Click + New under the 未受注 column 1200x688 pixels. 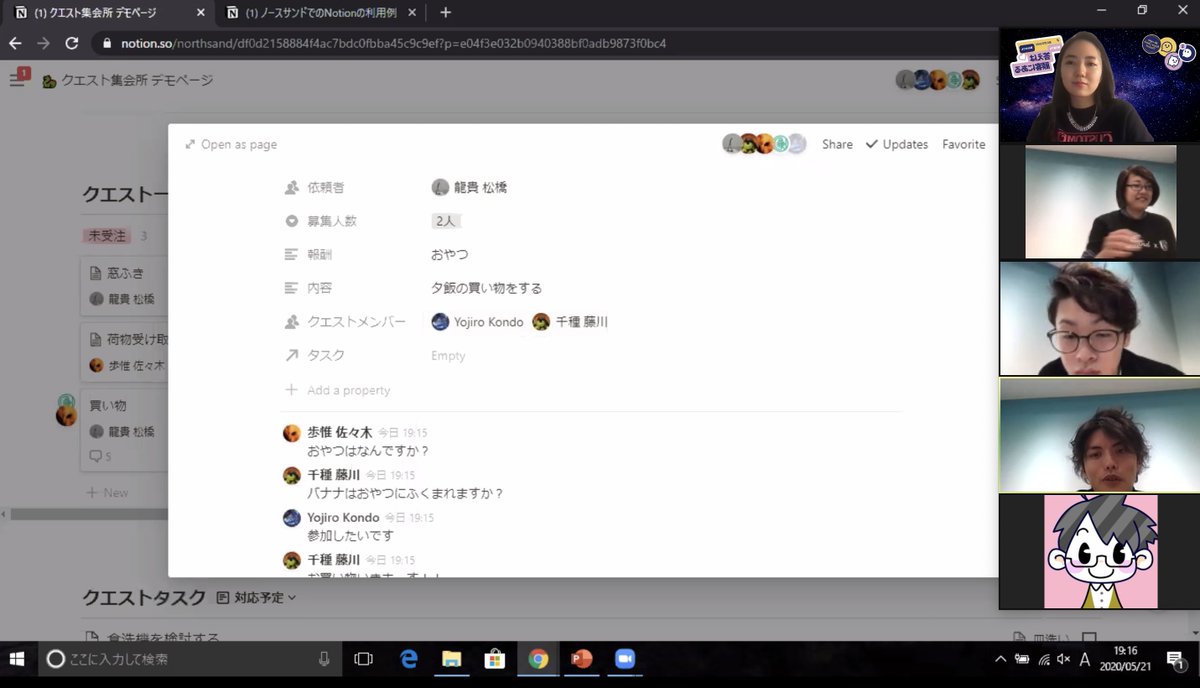click(107, 493)
